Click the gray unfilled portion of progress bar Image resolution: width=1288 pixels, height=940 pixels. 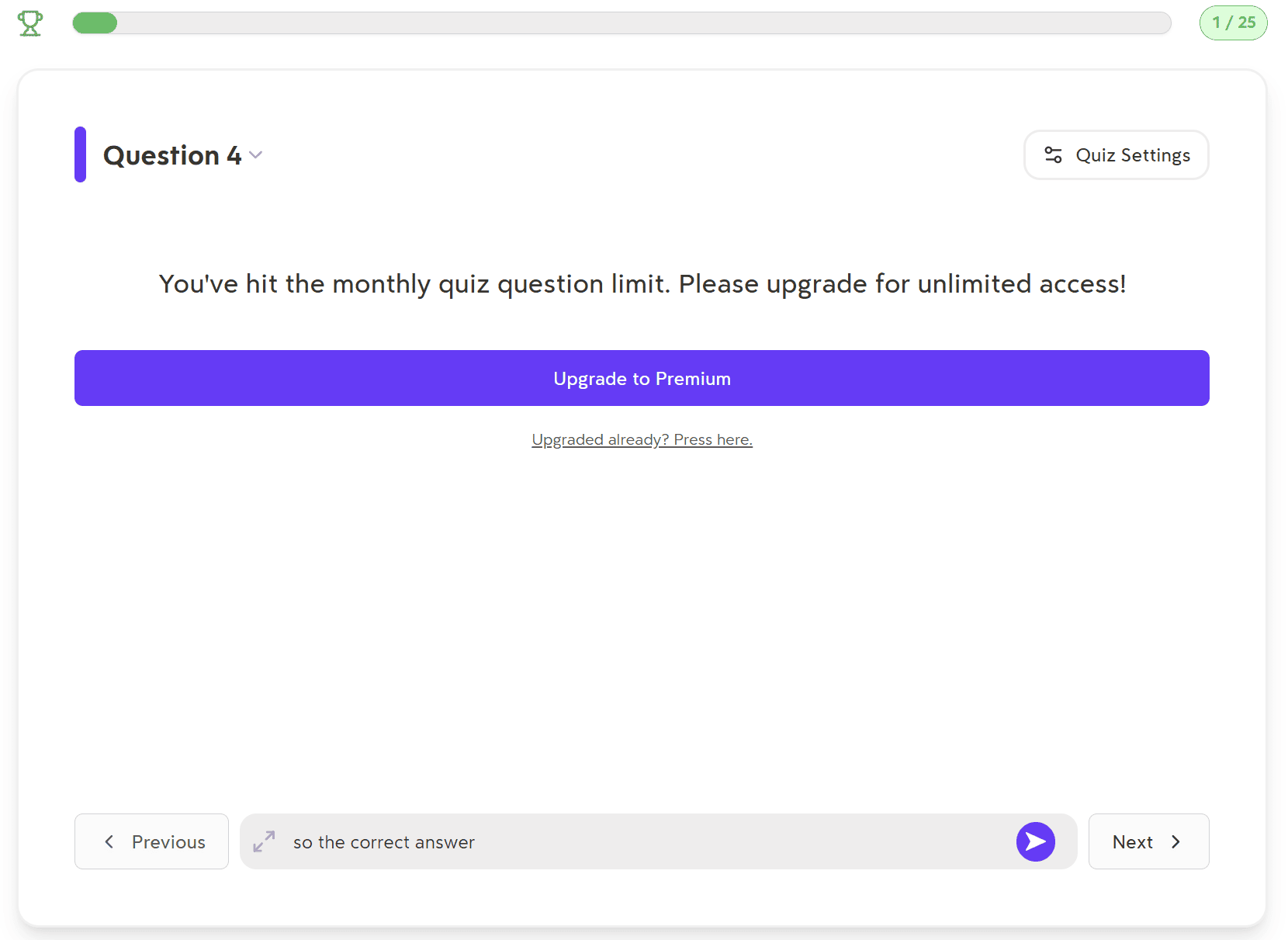click(644, 23)
